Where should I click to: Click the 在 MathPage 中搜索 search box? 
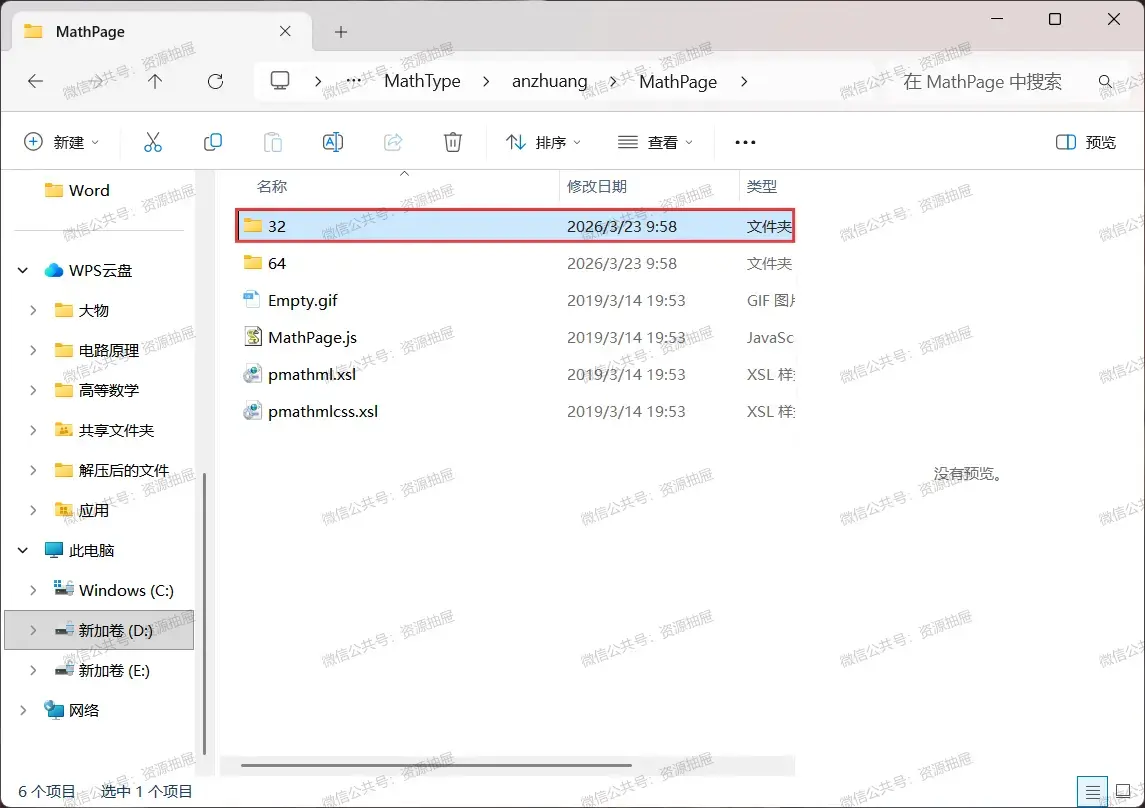981,82
